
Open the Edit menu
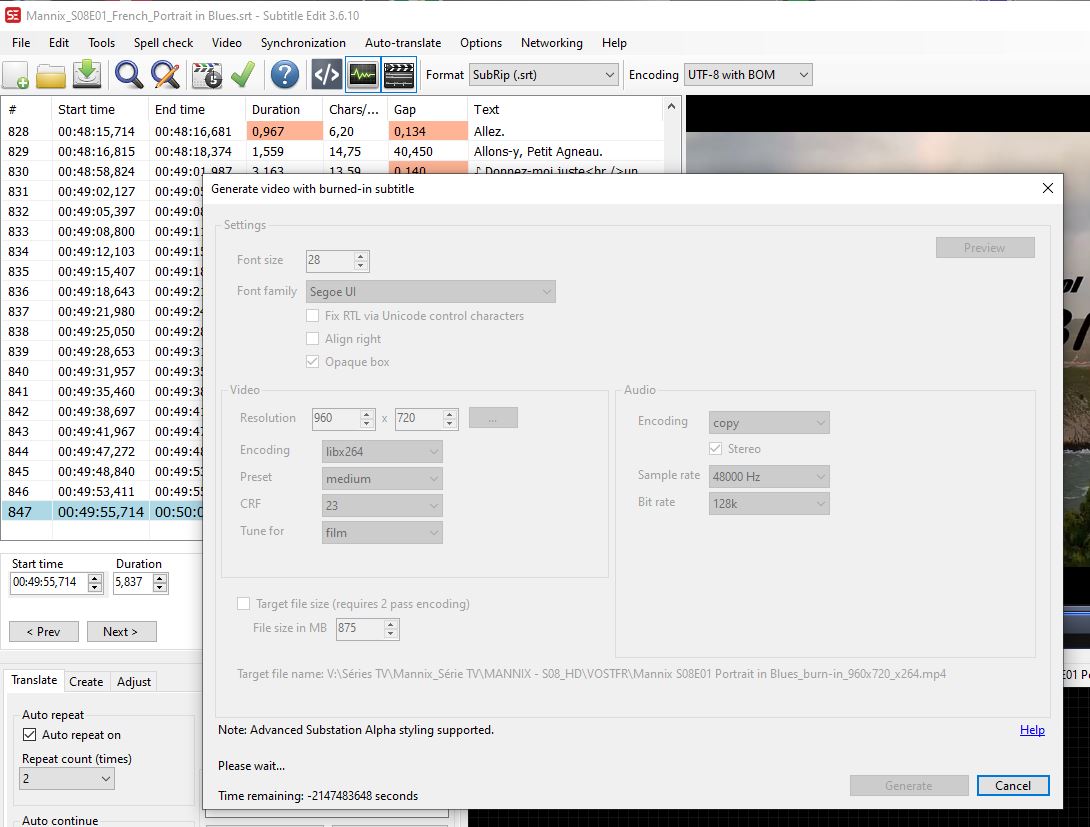tap(58, 42)
